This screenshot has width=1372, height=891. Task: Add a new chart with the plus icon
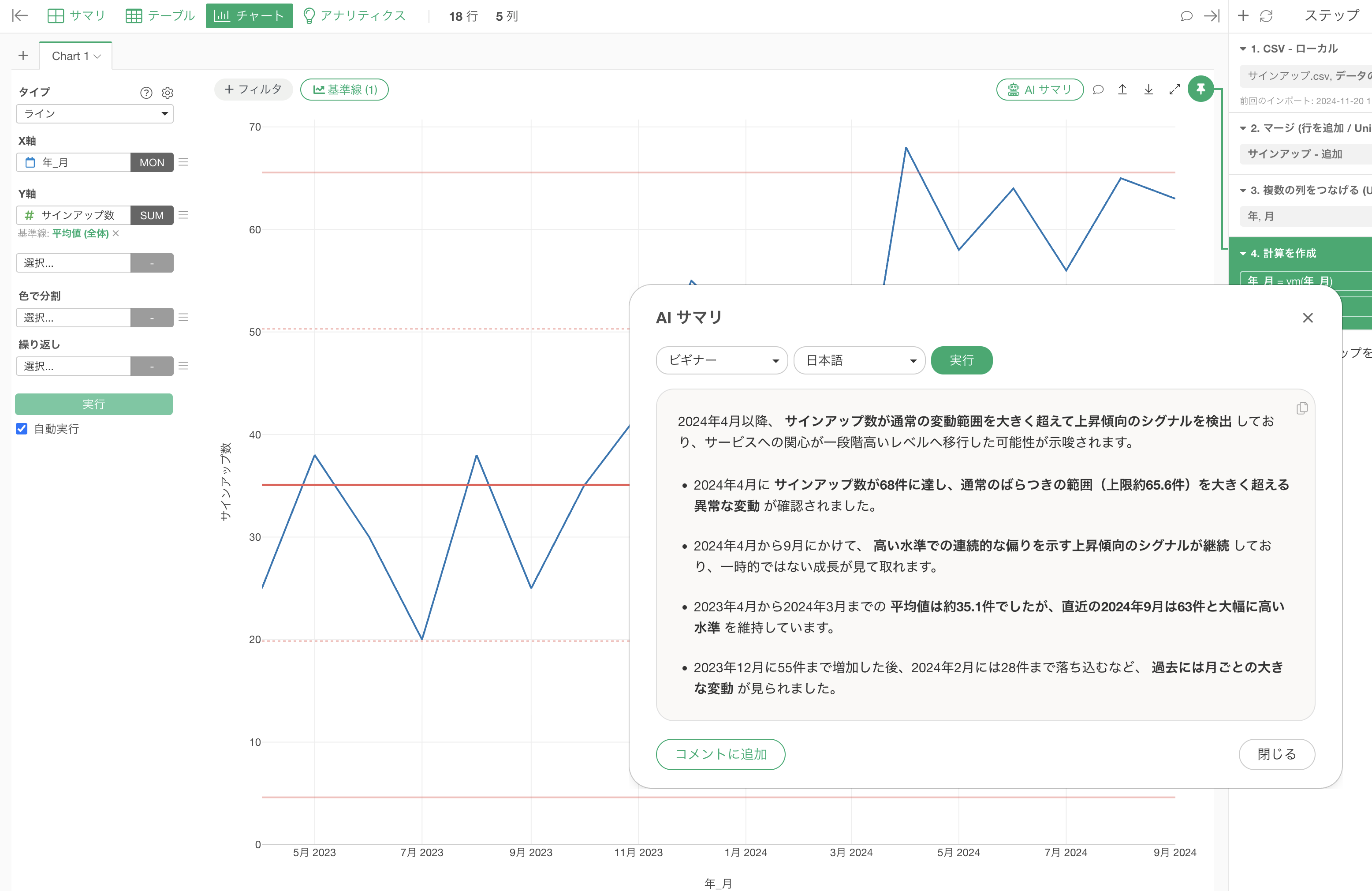coord(23,56)
